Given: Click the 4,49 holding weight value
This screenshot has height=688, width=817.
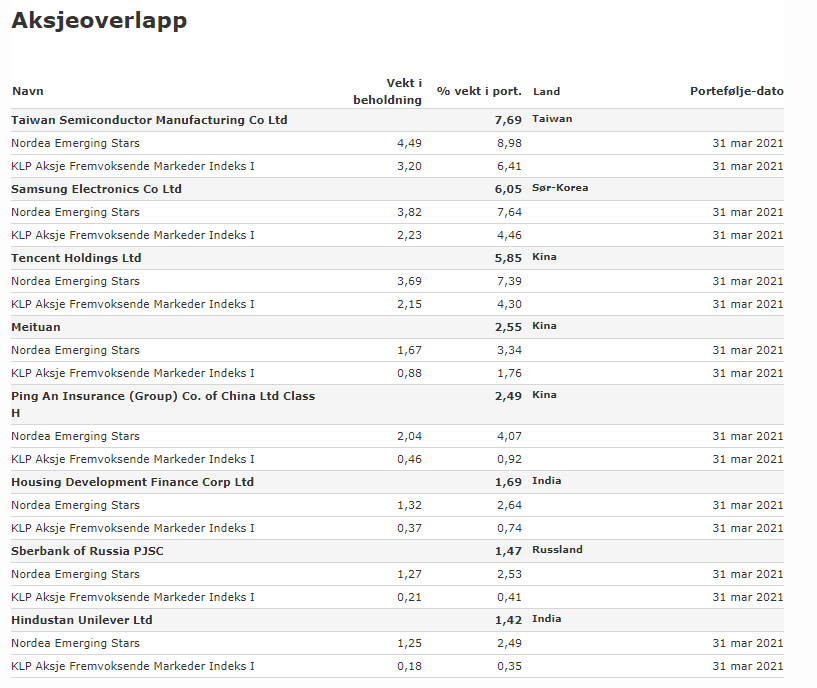Looking at the screenshot, I should [410, 143].
